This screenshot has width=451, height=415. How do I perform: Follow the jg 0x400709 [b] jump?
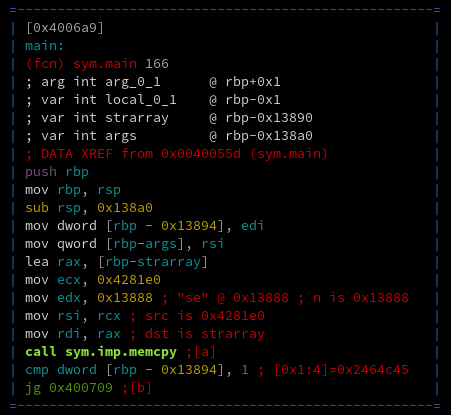(89, 388)
